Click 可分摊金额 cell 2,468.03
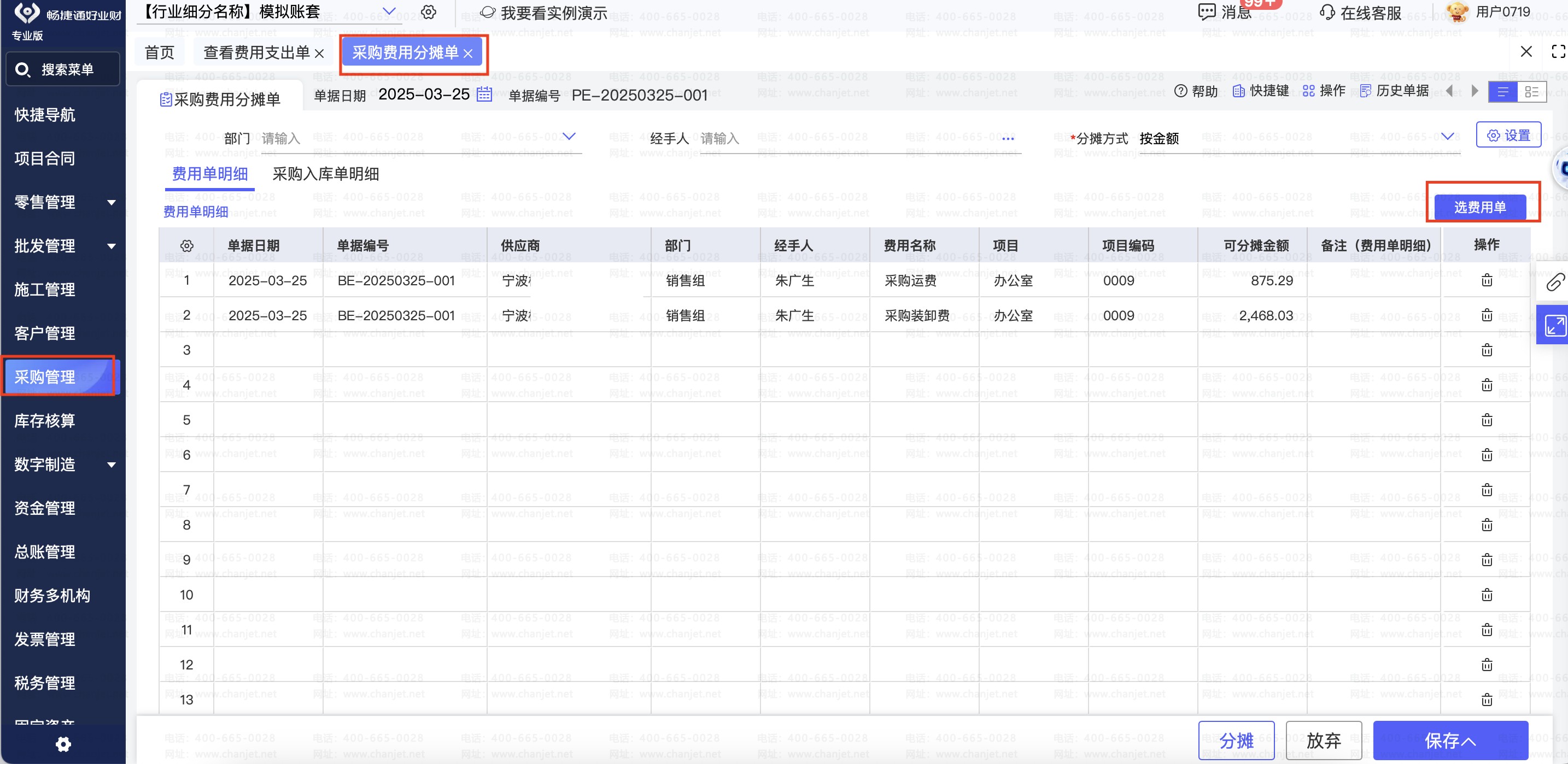 point(1251,315)
